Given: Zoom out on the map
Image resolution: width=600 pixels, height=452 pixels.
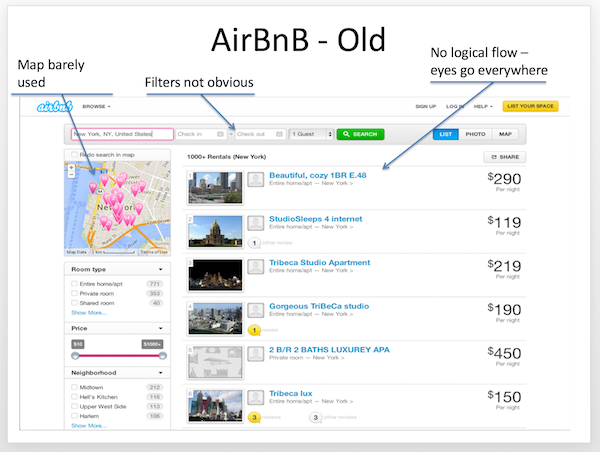Looking at the screenshot, I should (x=71, y=175).
